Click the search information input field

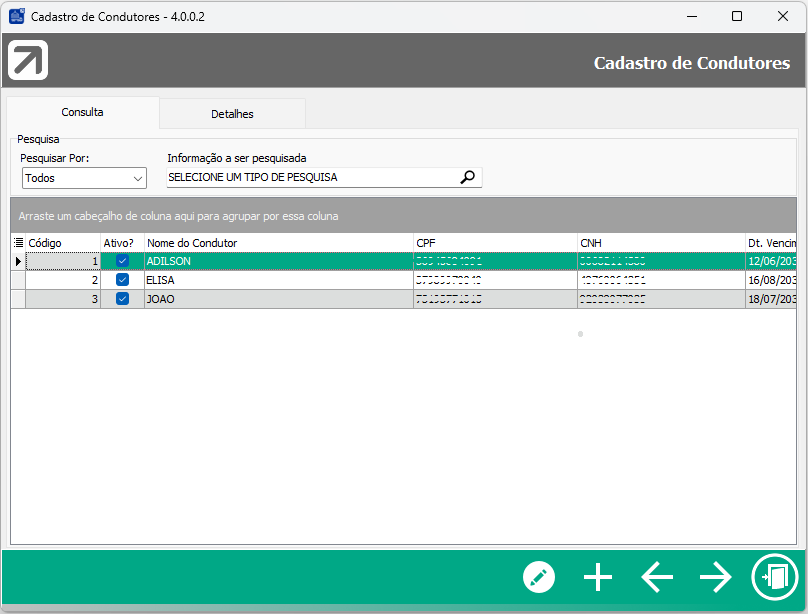pos(310,177)
